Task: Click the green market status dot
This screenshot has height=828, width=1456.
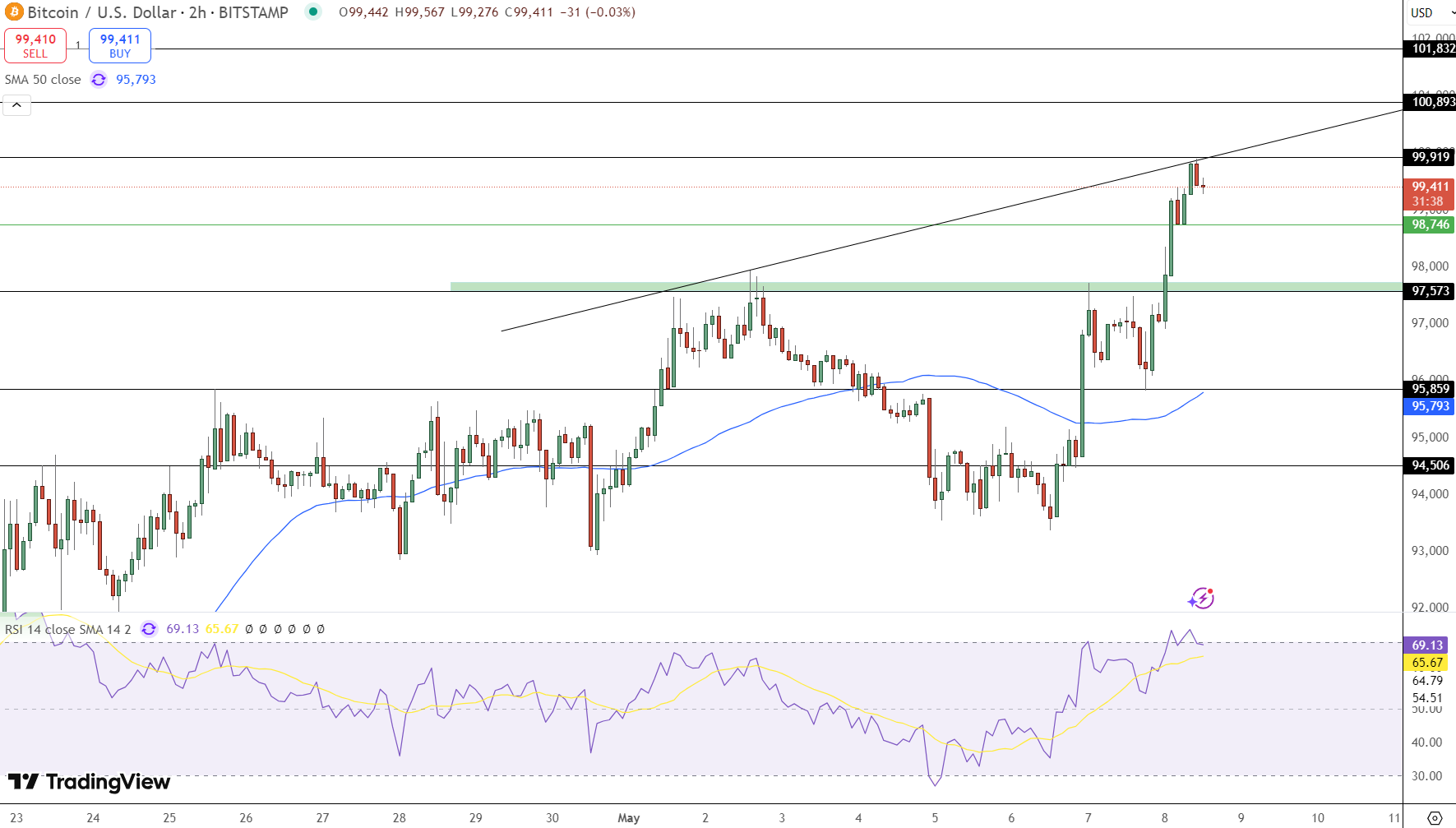Action: click(x=313, y=12)
